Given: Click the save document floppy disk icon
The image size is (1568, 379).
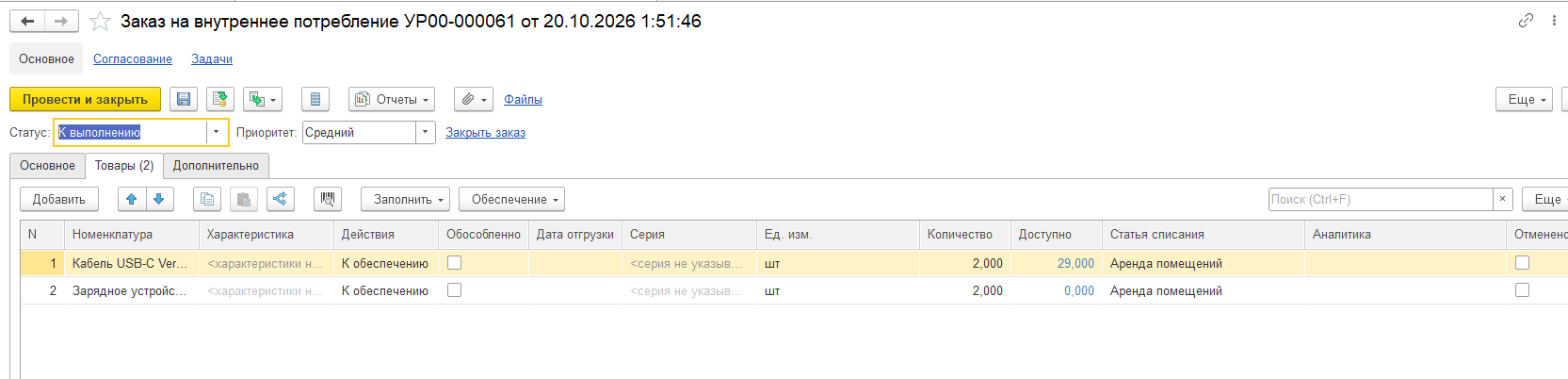Looking at the screenshot, I should (x=184, y=99).
